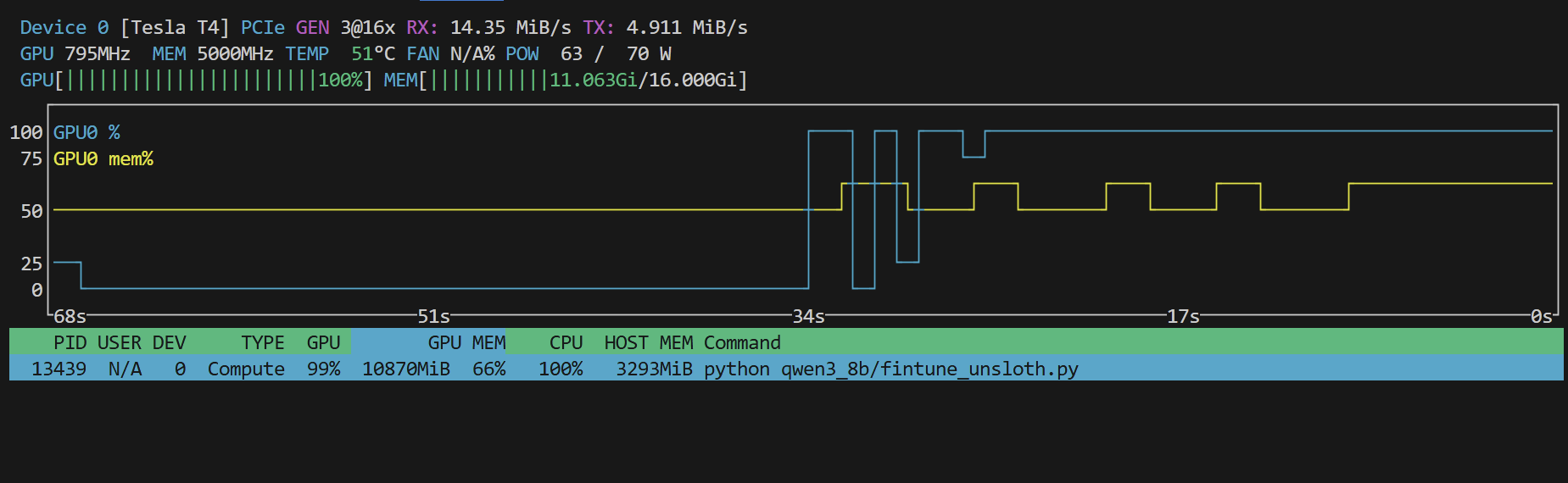Image resolution: width=1568 pixels, height=483 pixels.
Task: Click the 51s marker on the time axis
Action: pyautogui.click(x=433, y=316)
